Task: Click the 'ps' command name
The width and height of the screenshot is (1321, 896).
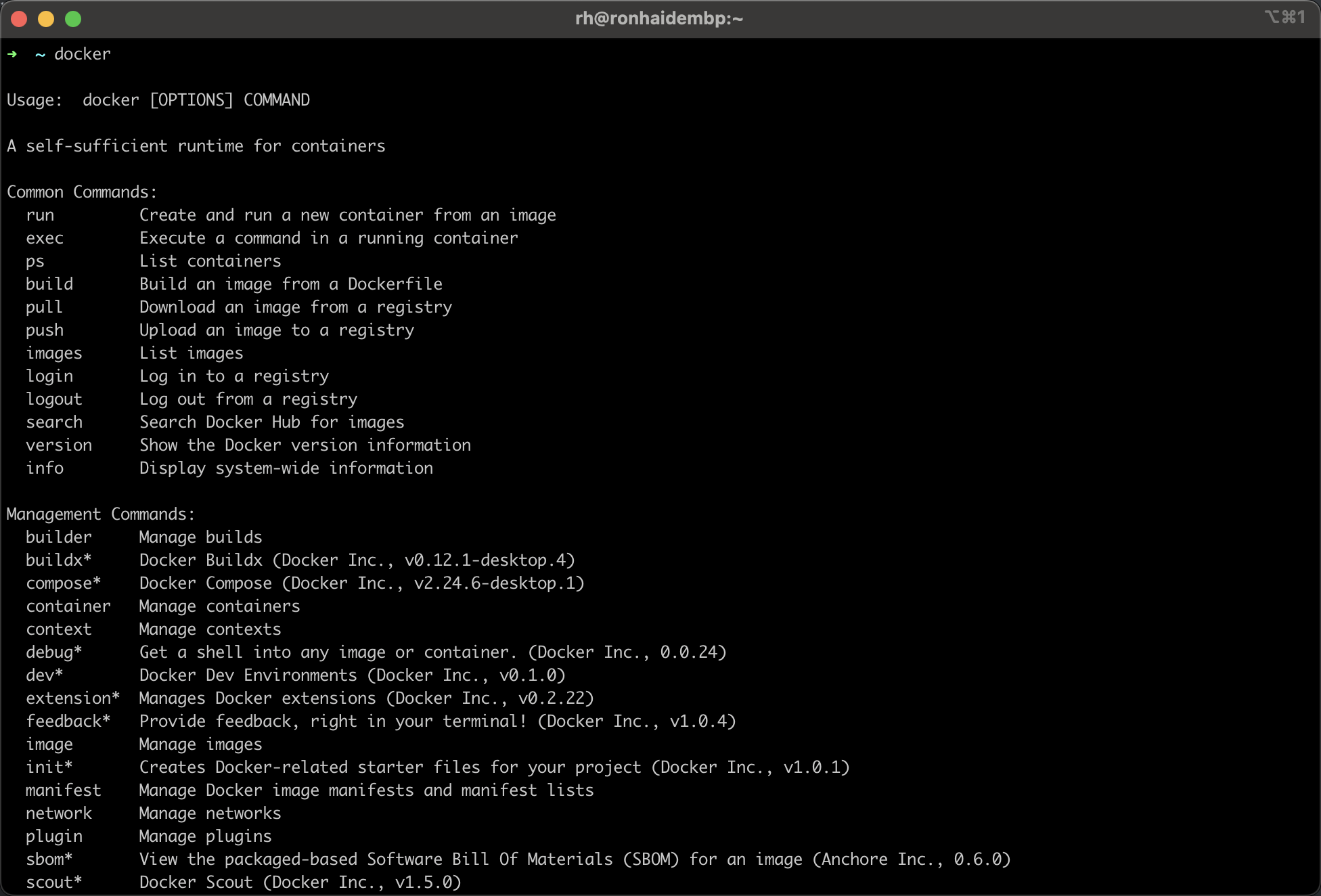Action: (35, 262)
